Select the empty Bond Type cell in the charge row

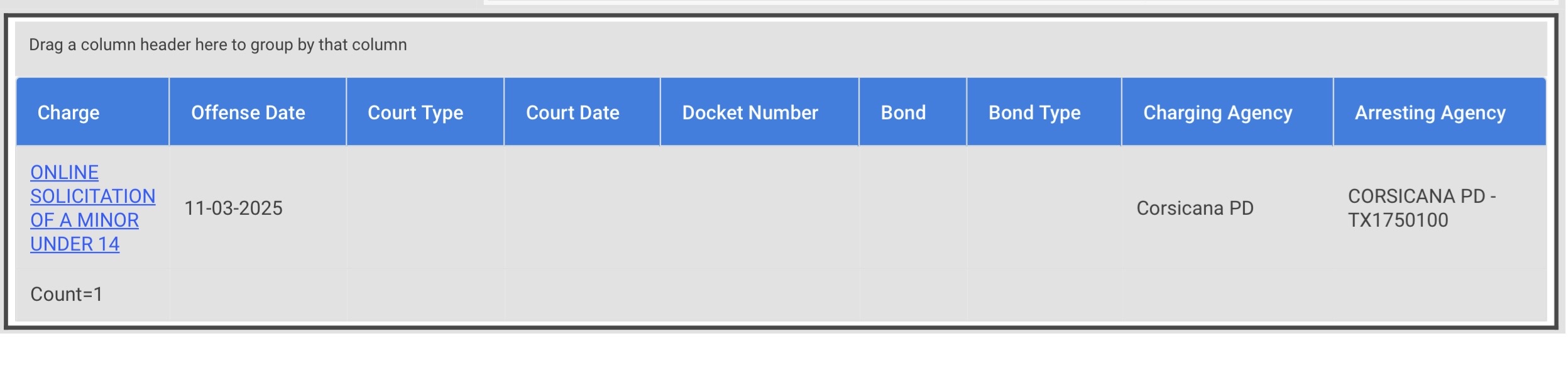point(1043,208)
